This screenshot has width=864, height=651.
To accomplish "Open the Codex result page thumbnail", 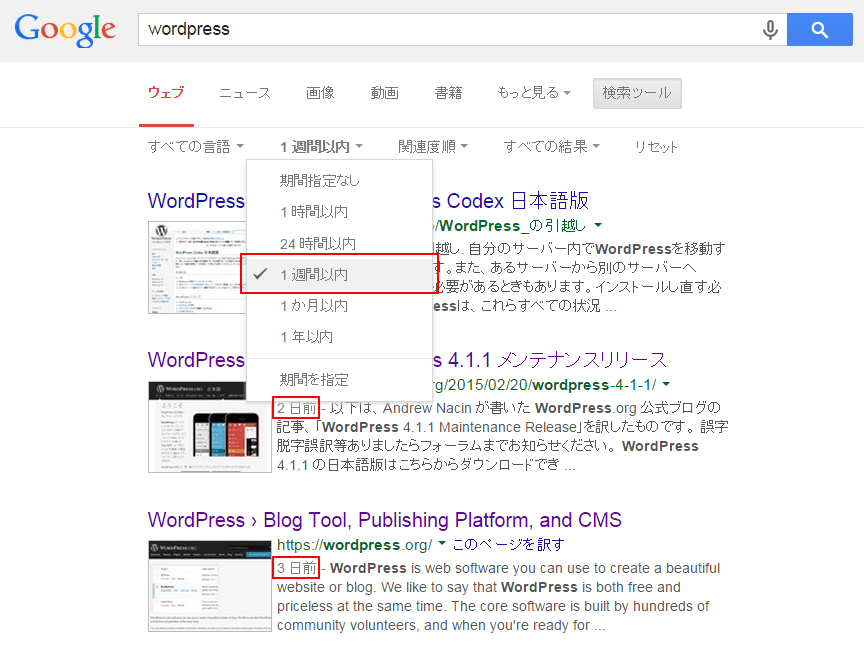I will (x=197, y=267).
